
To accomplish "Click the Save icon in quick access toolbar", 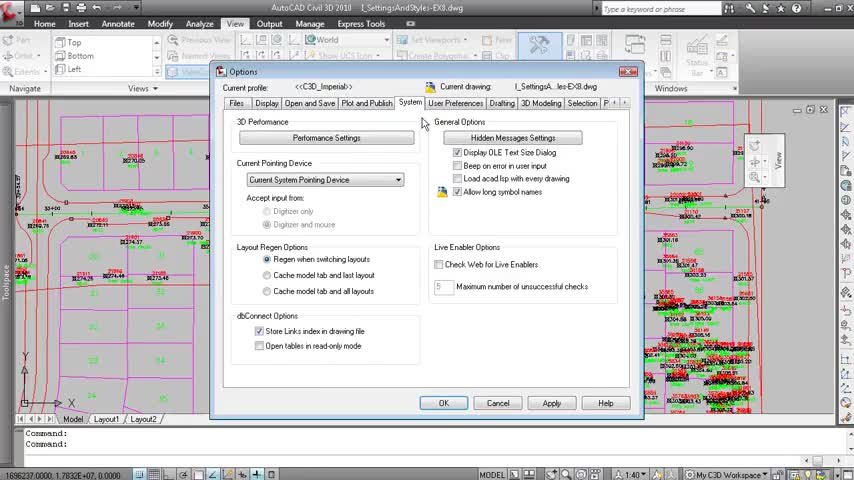I will (65, 8).
